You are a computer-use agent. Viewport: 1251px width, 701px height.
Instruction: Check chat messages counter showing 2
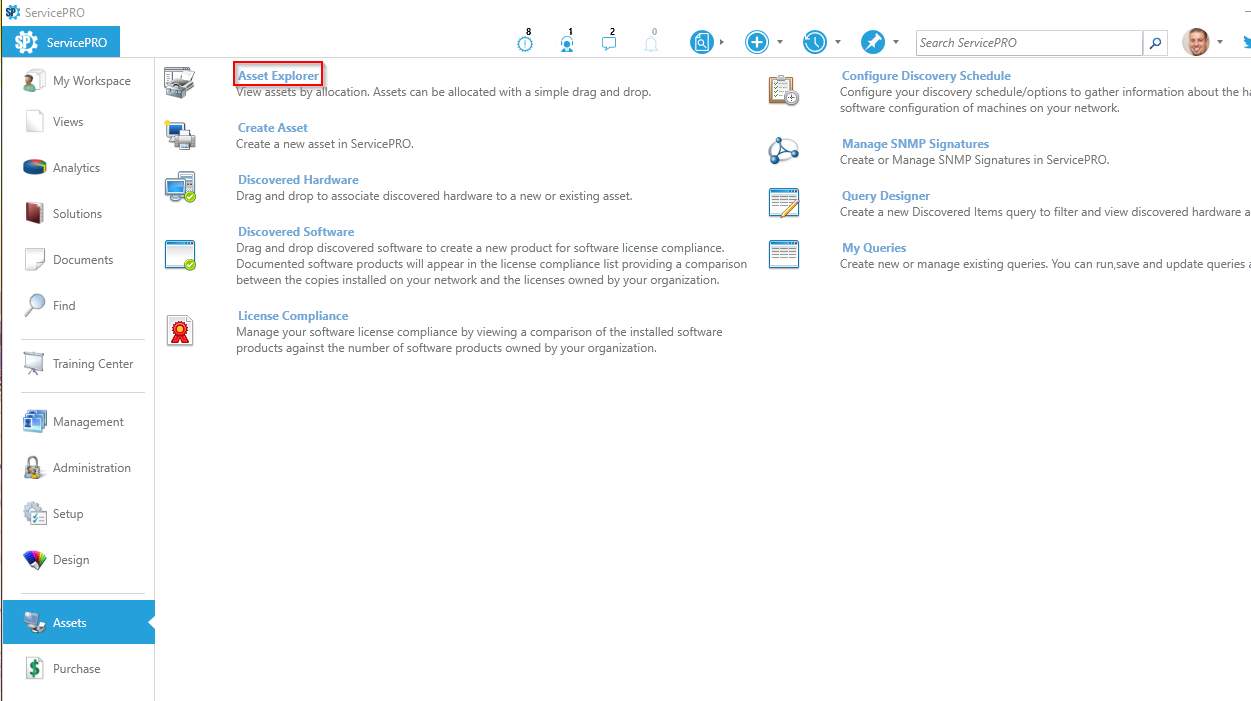point(609,41)
